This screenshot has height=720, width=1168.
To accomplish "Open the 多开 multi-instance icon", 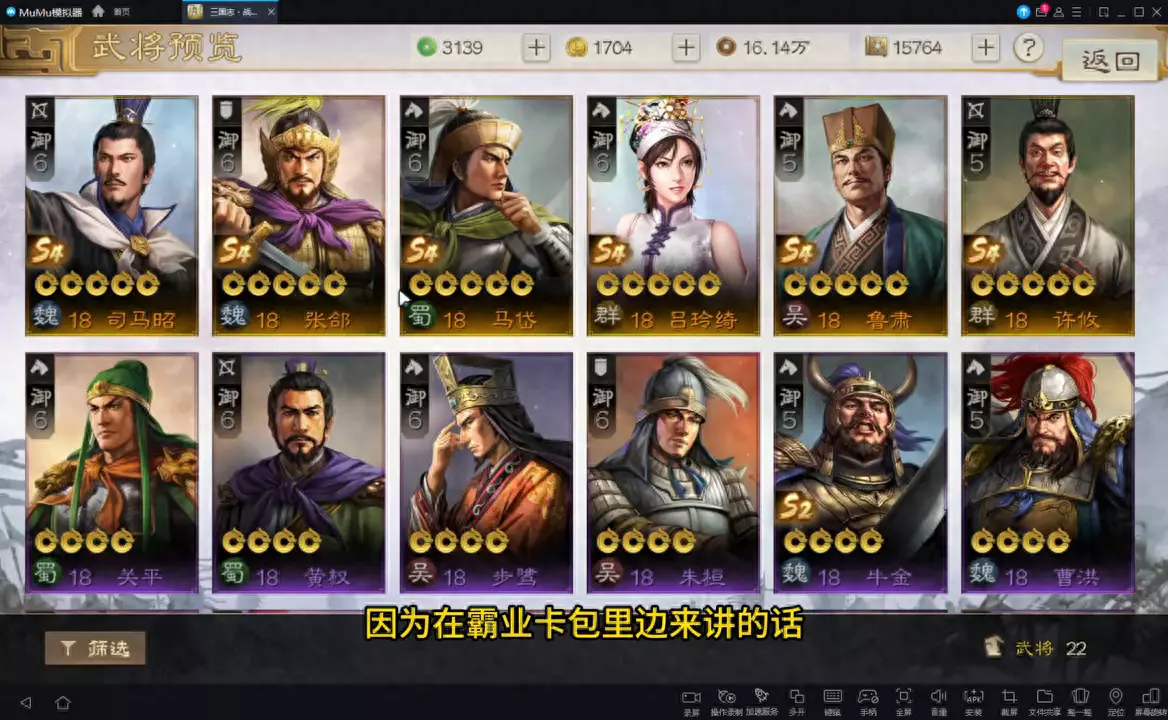I will [796, 701].
